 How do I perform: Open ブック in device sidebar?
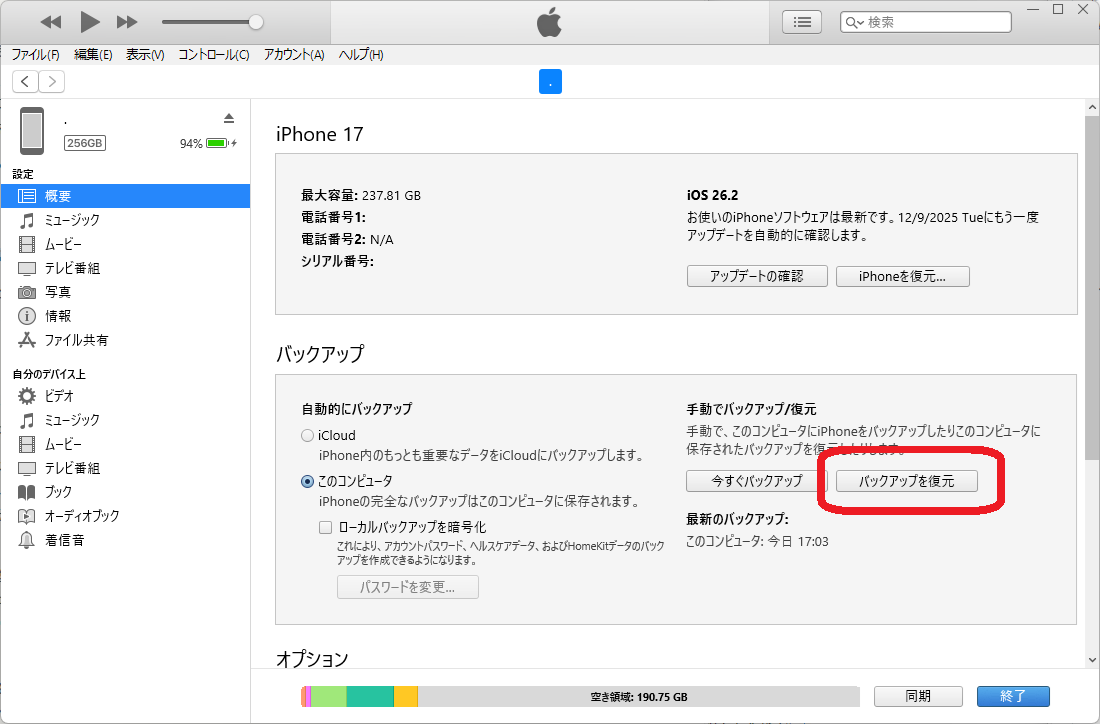pos(125,492)
